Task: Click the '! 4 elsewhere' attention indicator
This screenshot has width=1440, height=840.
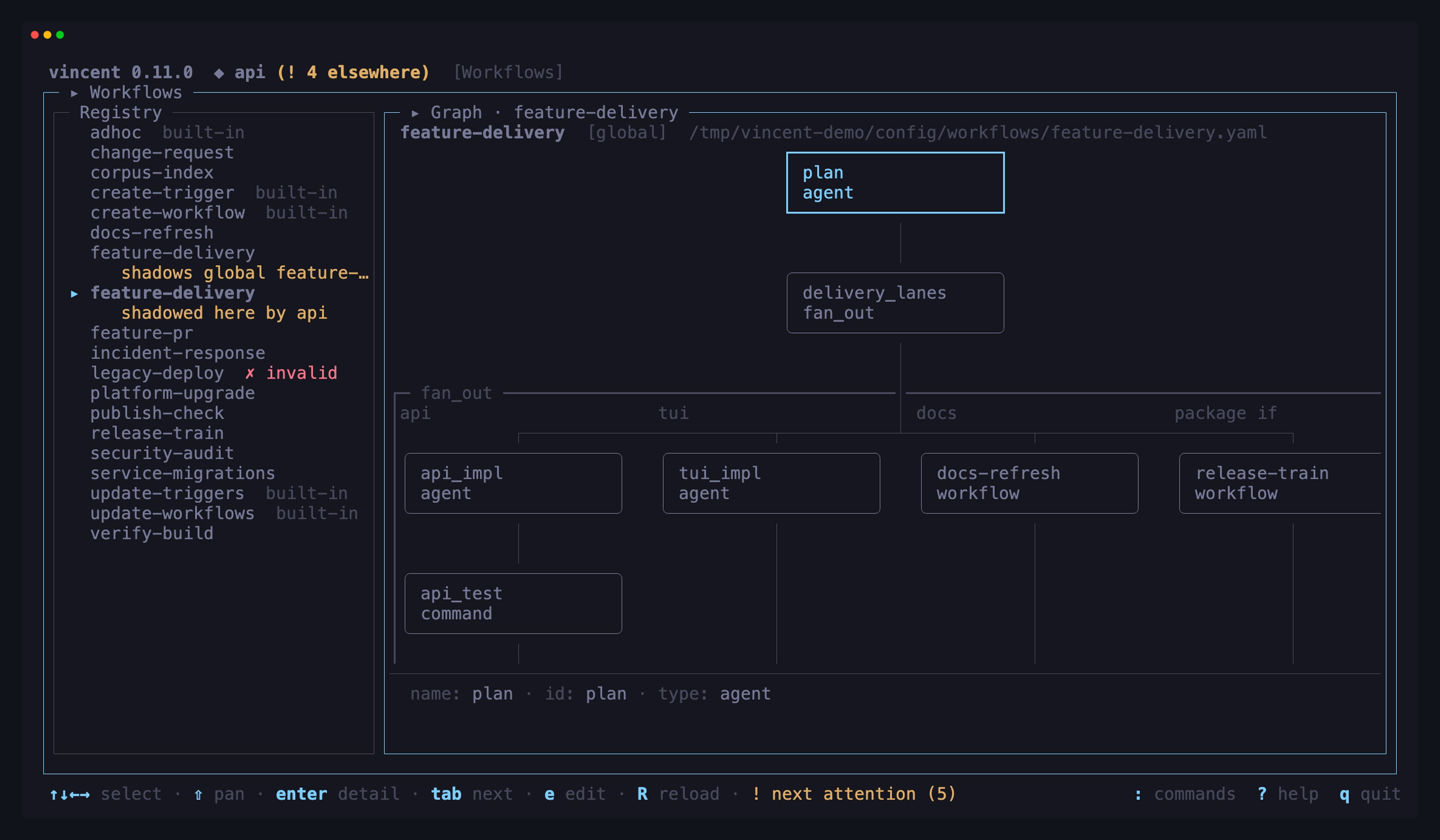Action: (x=353, y=73)
